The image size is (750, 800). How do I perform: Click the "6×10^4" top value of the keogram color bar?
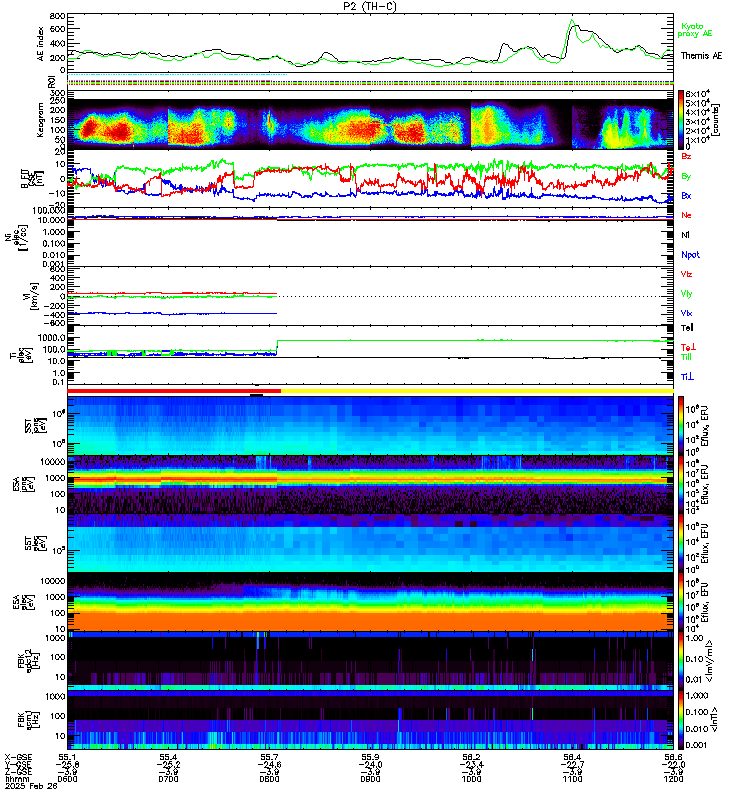pos(697,94)
